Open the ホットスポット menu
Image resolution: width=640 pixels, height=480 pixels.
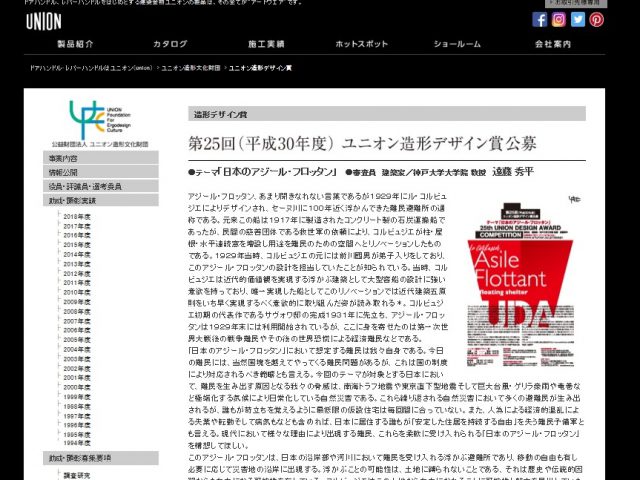click(362, 44)
